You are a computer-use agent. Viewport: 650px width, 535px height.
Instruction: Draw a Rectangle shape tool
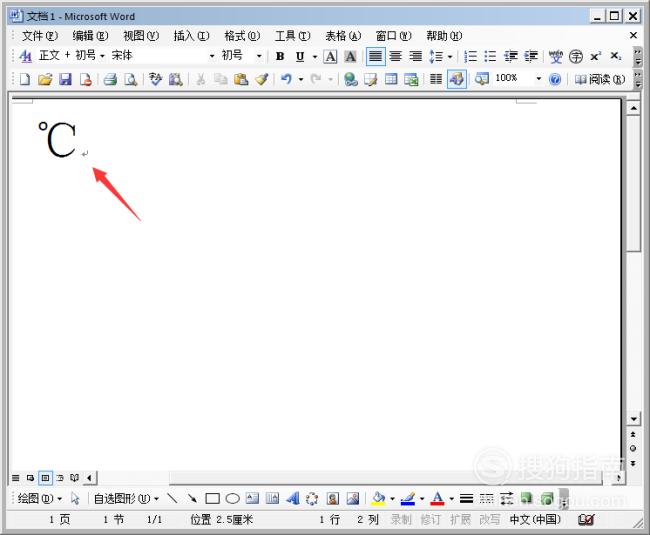212,498
